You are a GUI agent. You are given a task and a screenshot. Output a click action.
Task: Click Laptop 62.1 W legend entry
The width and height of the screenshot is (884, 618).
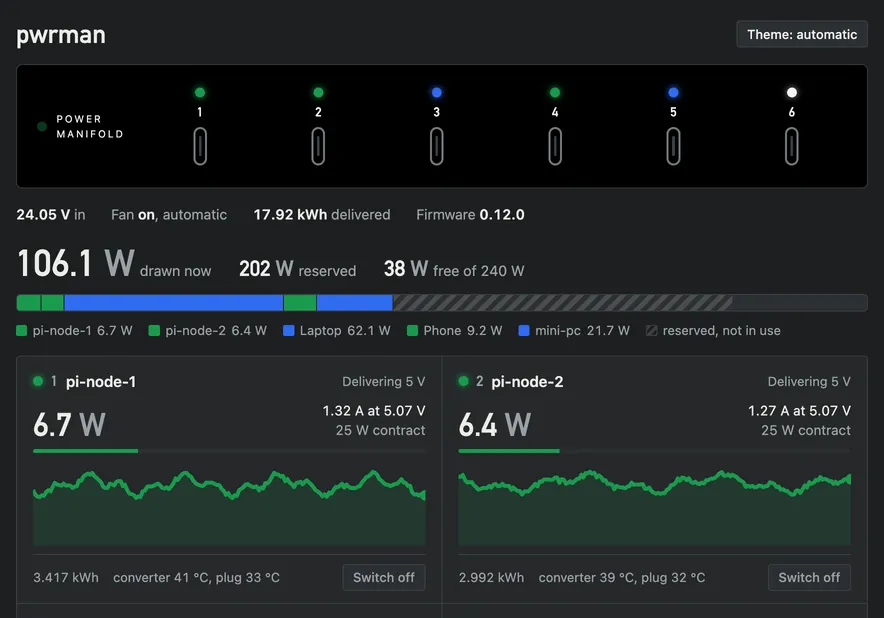pos(337,330)
